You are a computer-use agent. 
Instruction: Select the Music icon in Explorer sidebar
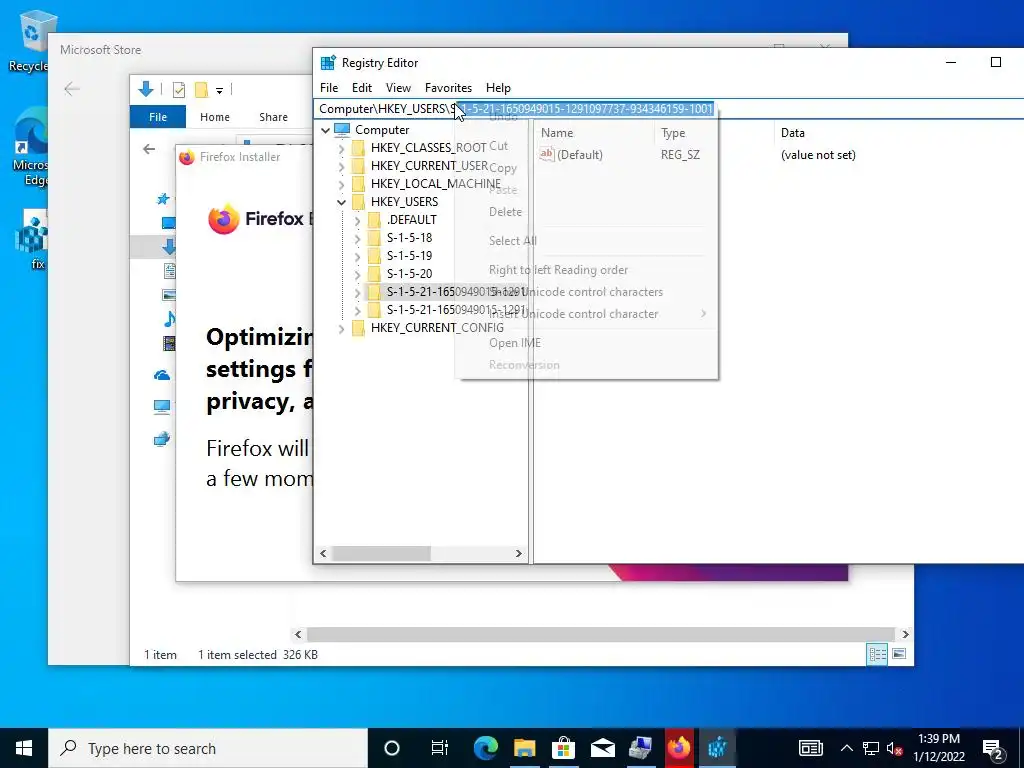pyautogui.click(x=169, y=319)
